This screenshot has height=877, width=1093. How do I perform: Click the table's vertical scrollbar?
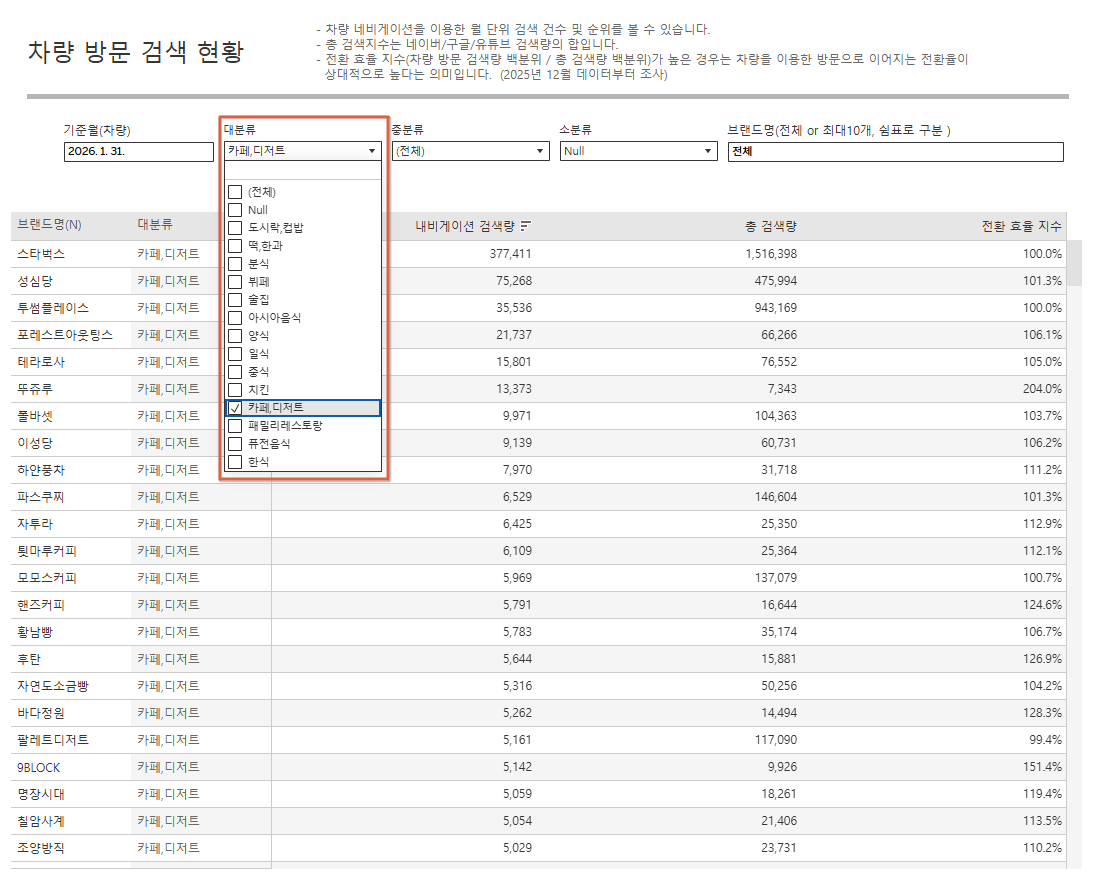click(1075, 262)
